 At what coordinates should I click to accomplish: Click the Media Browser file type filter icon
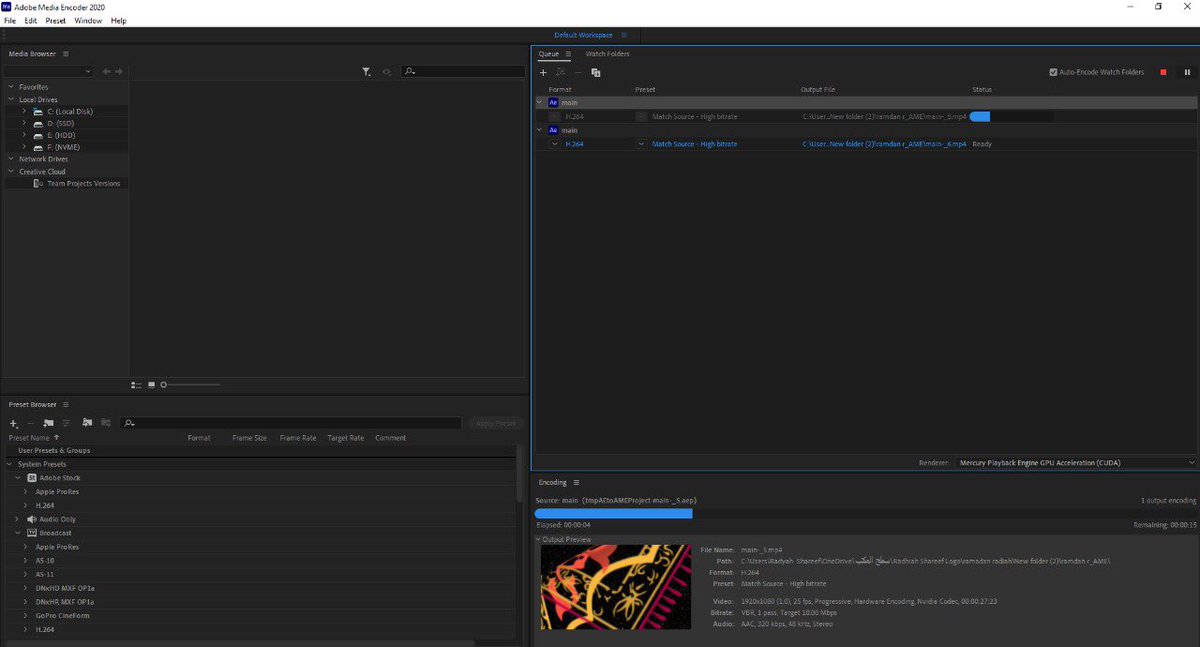click(367, 72)
